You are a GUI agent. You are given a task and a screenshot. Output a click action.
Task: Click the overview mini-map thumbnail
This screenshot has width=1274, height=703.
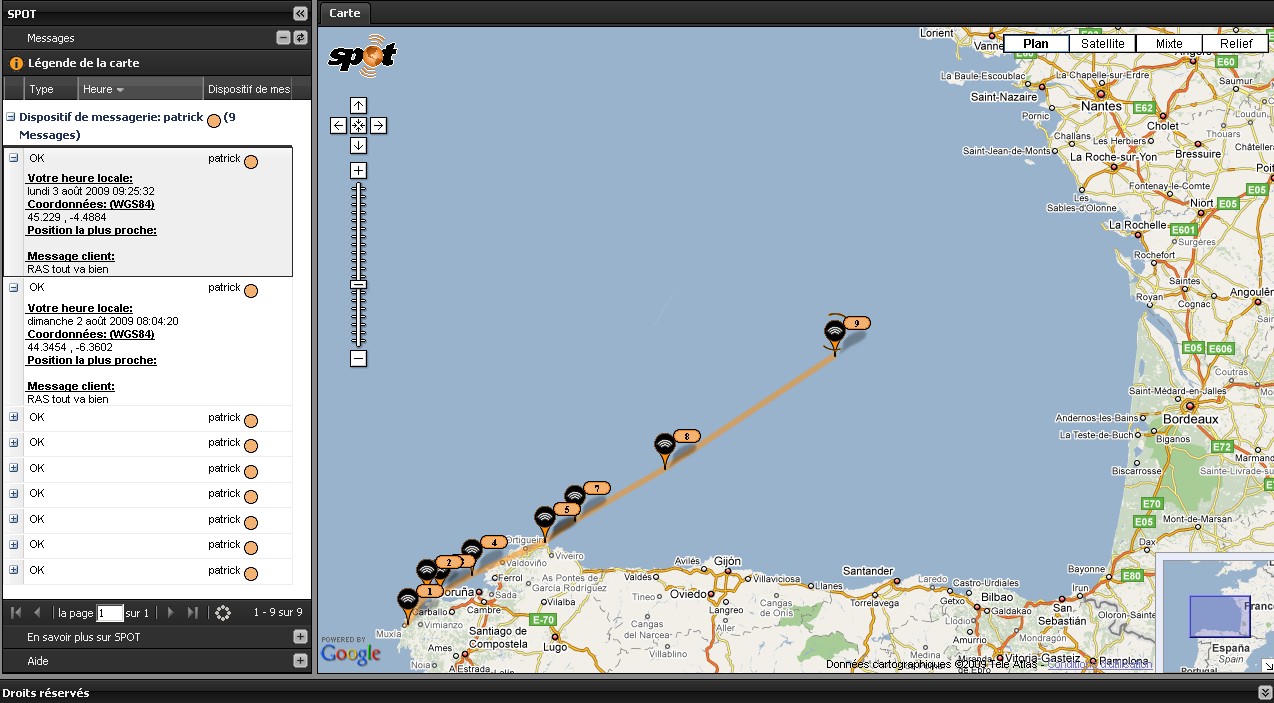1219,616
